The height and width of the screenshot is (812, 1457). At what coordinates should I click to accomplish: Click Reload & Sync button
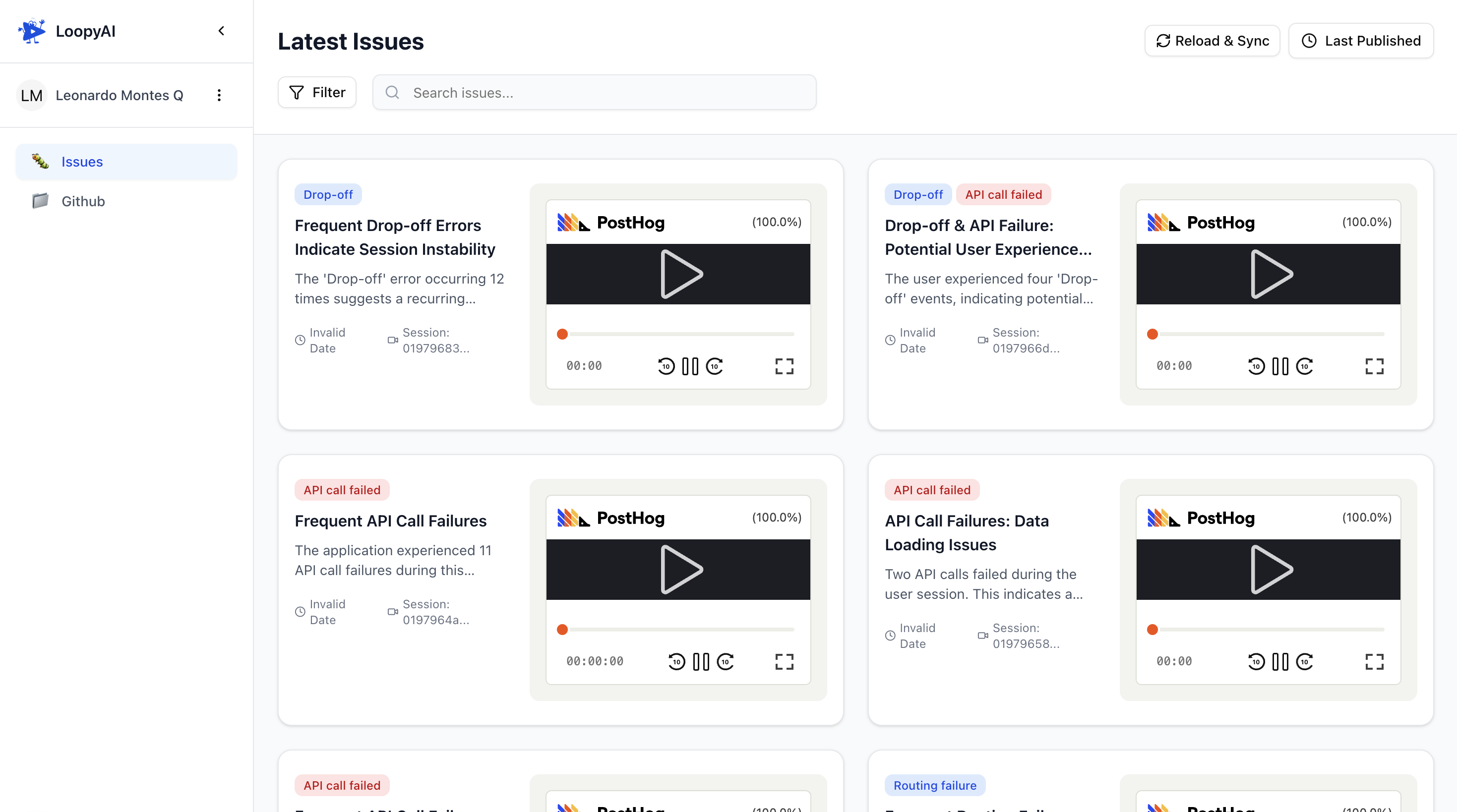click(1212, 41)
